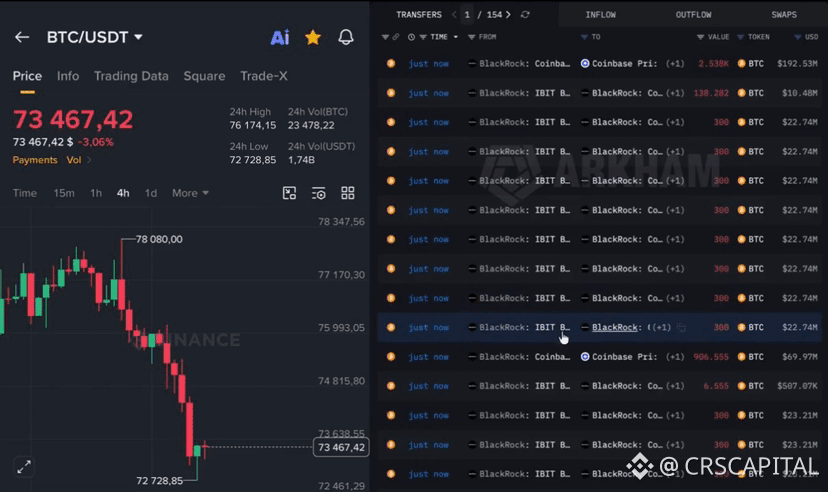Filter by the USD column

797,37
